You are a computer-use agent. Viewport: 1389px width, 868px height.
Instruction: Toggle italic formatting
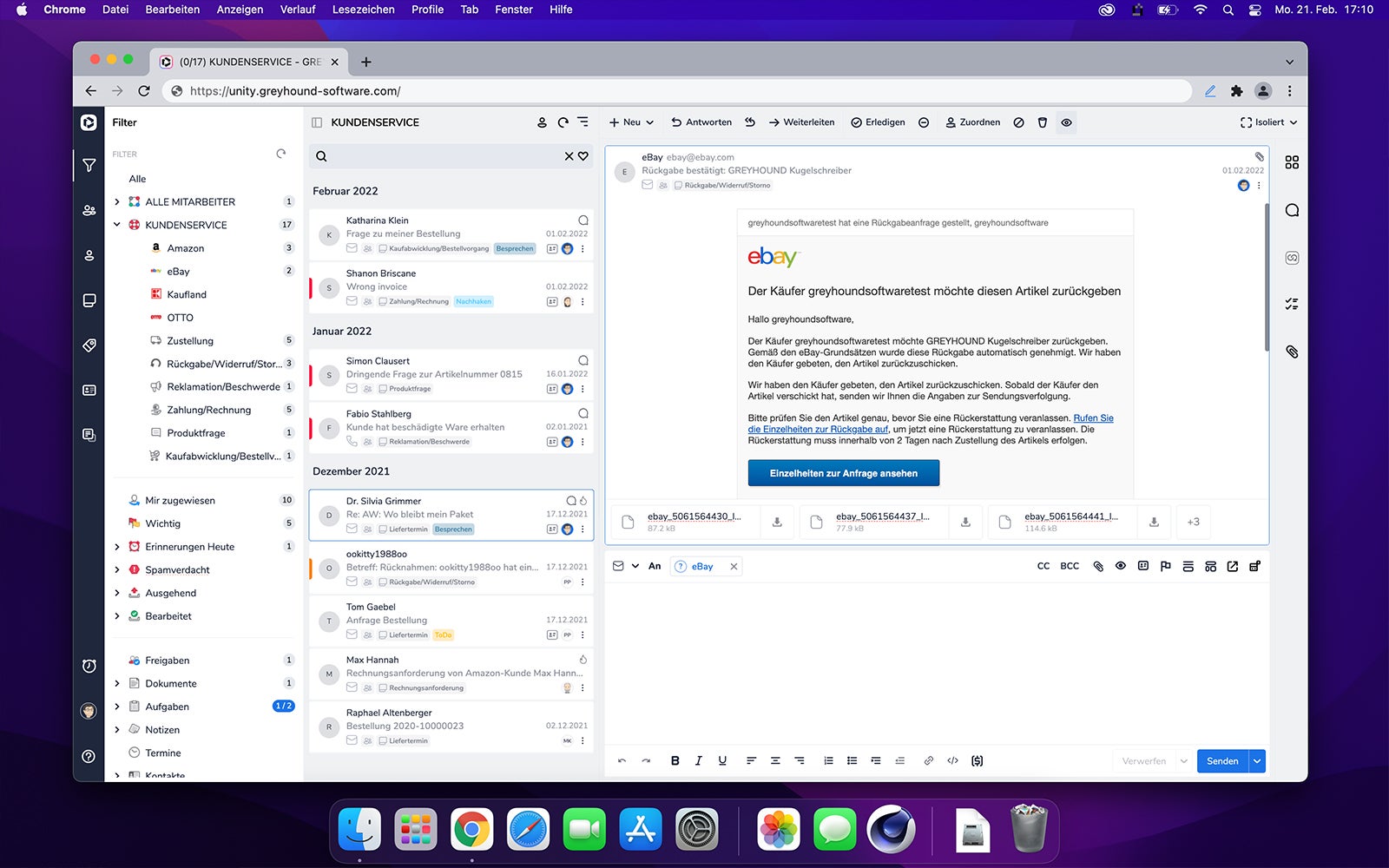pos(698,760)
